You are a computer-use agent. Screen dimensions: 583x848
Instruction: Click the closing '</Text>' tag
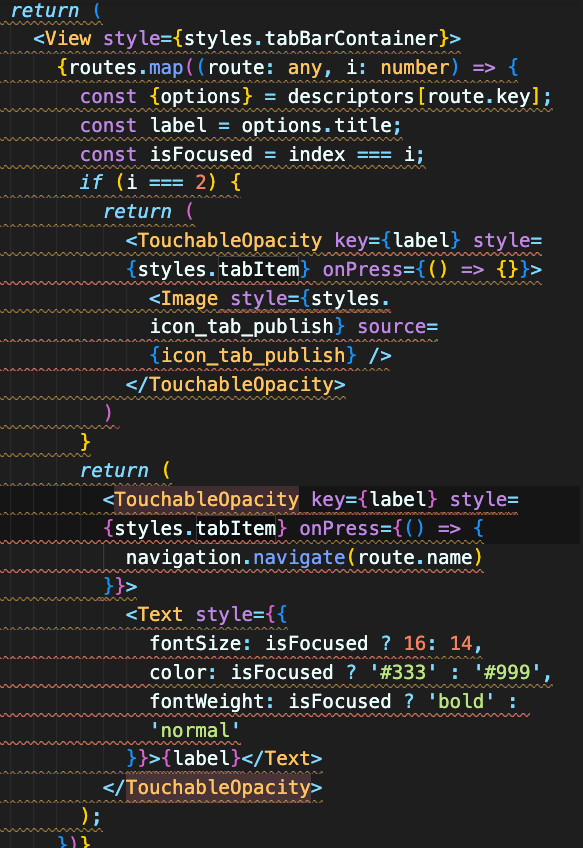[x=282, y=759]
